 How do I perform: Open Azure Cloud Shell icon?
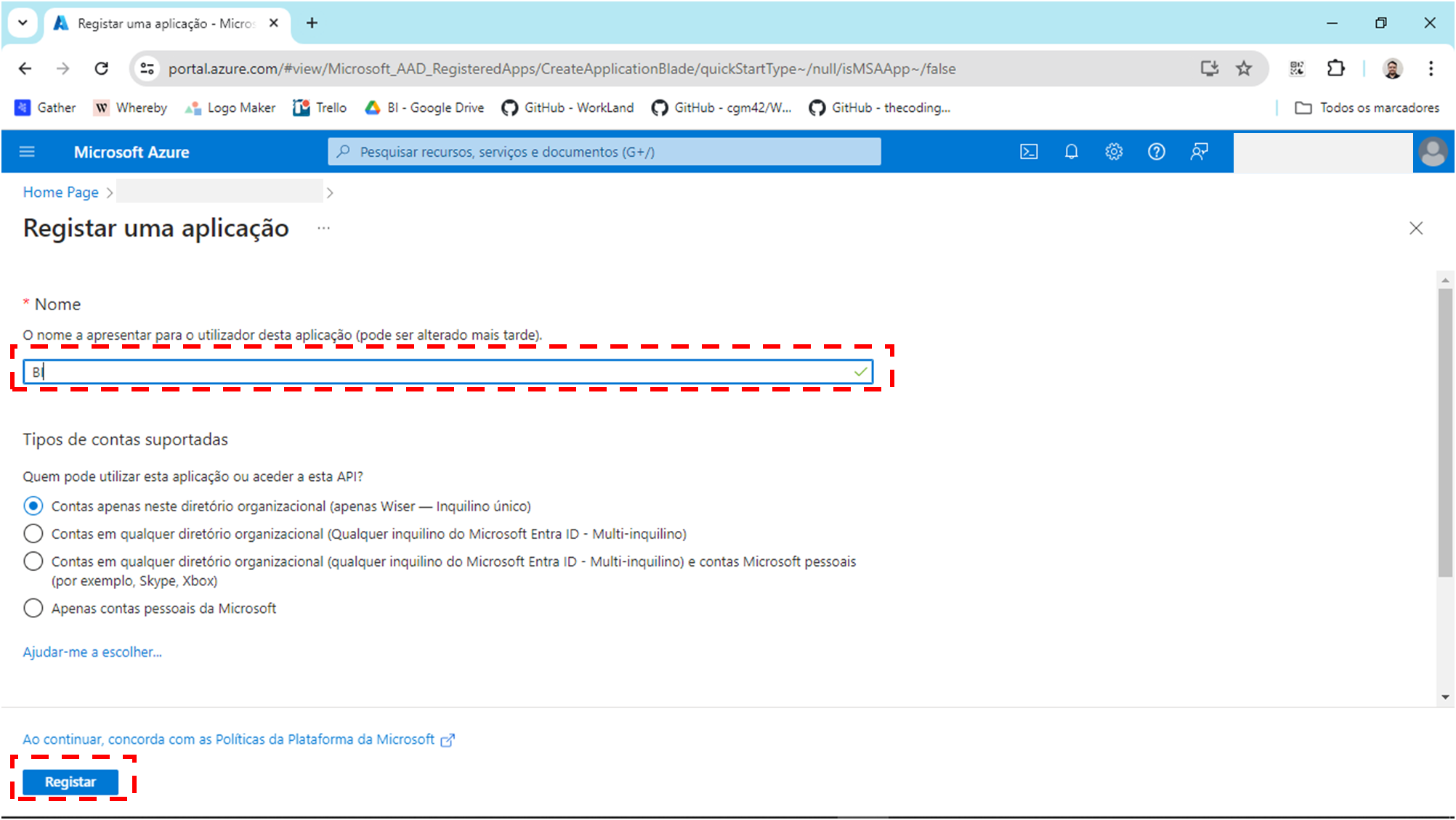tap(1029, 152)
